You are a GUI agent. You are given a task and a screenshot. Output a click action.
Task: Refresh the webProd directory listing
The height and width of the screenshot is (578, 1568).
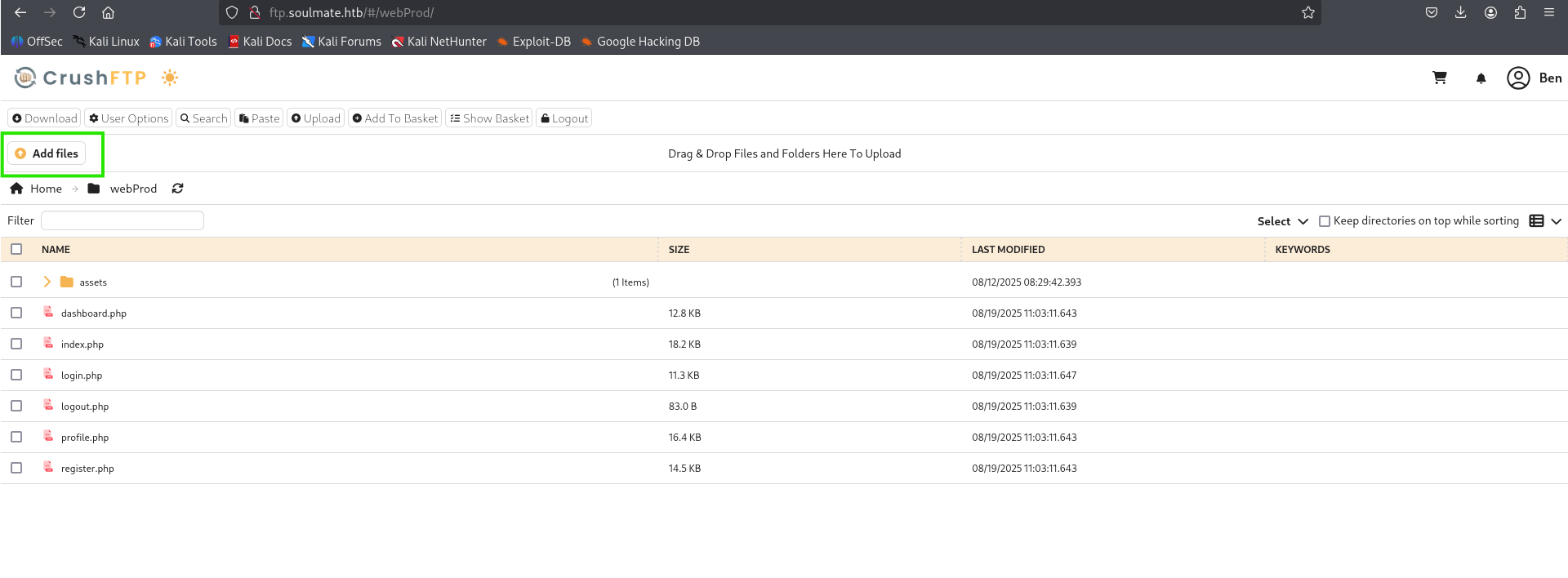(x=177, y=189)
